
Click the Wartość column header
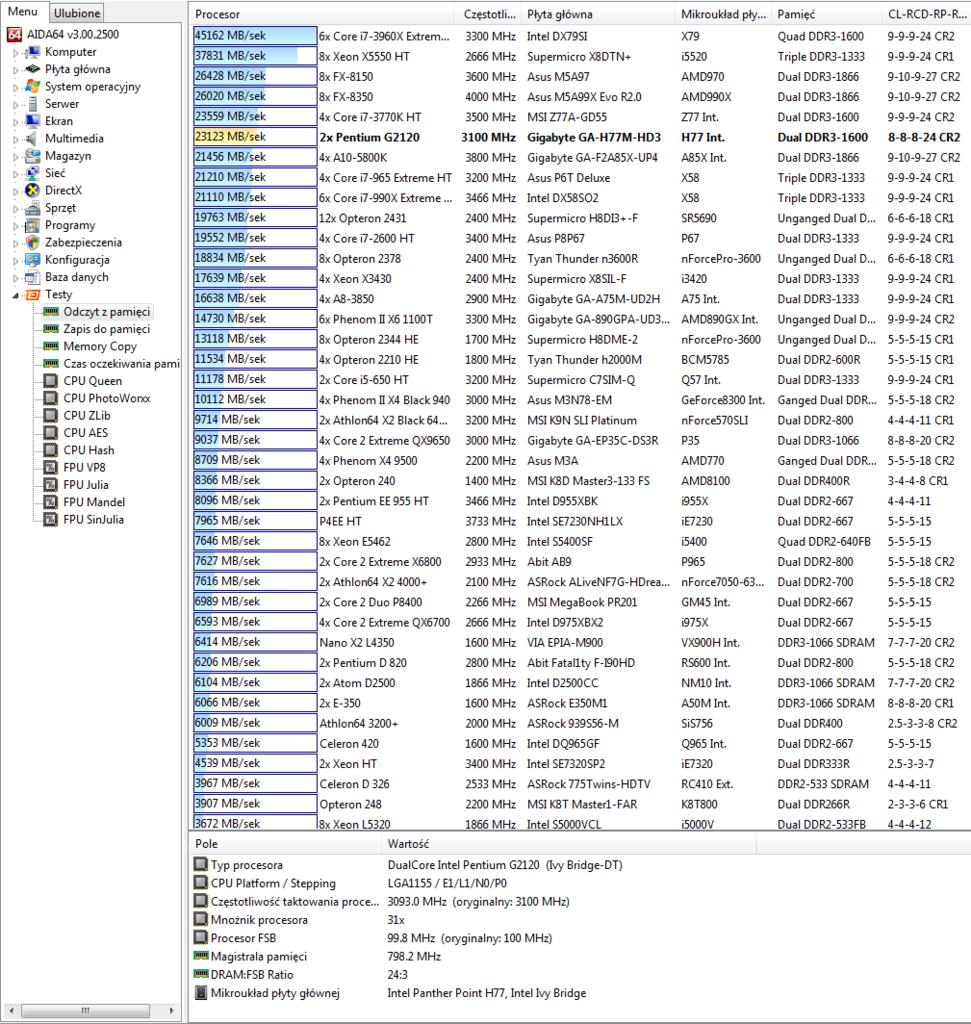pos(568,844)
